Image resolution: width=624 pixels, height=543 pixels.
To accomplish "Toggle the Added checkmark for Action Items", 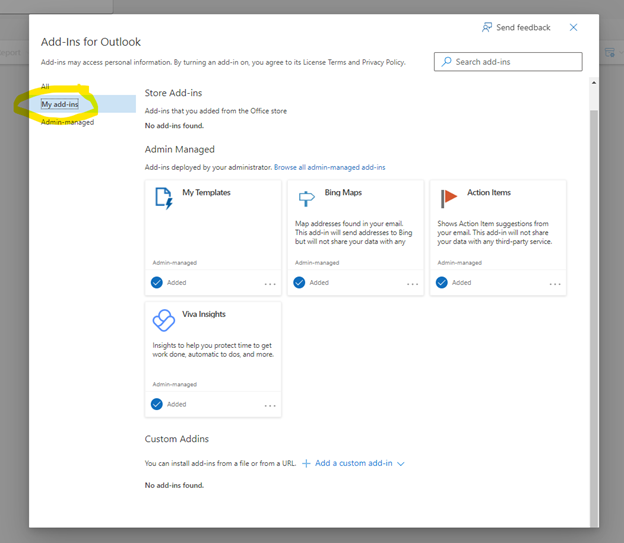I will pyautogui.click(x=442, y=282).
